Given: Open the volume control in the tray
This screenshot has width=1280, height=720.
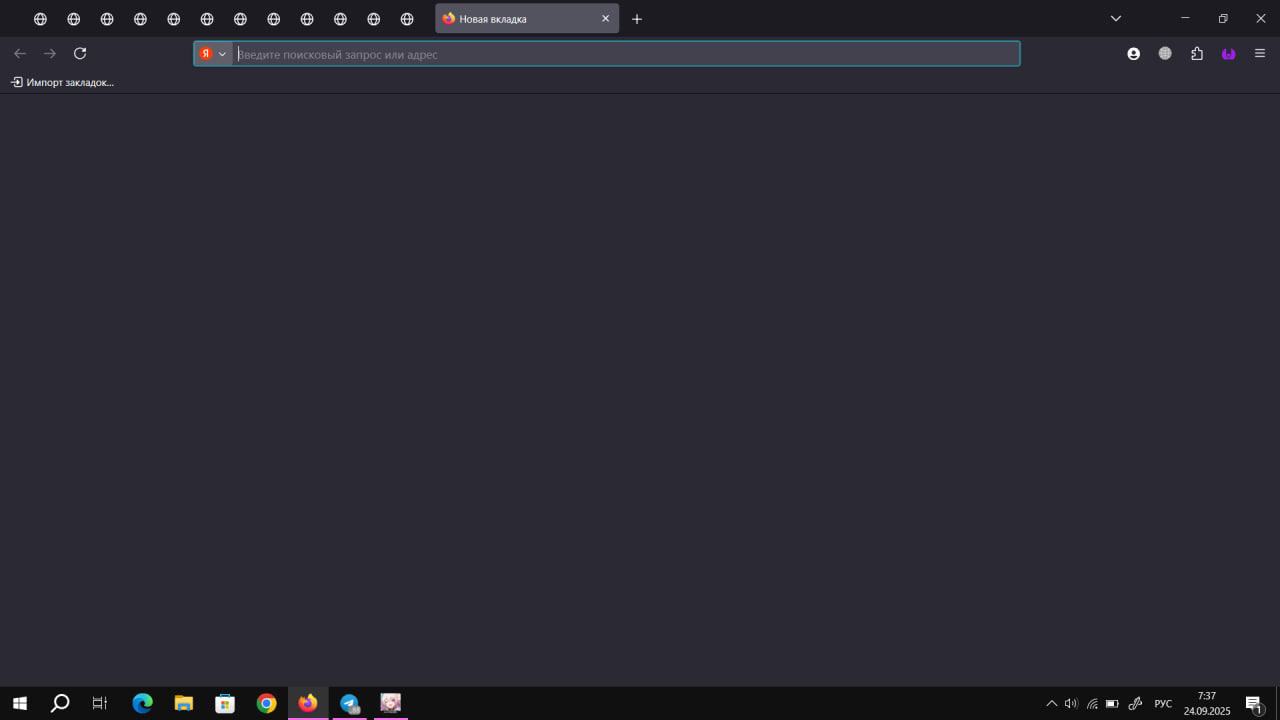Looking at the screenshot, I should click(1071, 703).
